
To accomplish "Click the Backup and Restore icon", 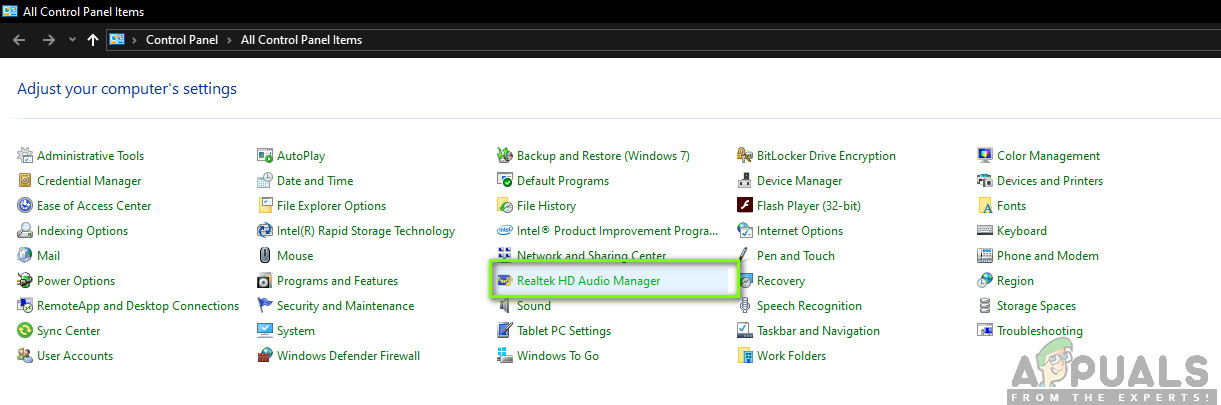I will click(x=505, y=156).
